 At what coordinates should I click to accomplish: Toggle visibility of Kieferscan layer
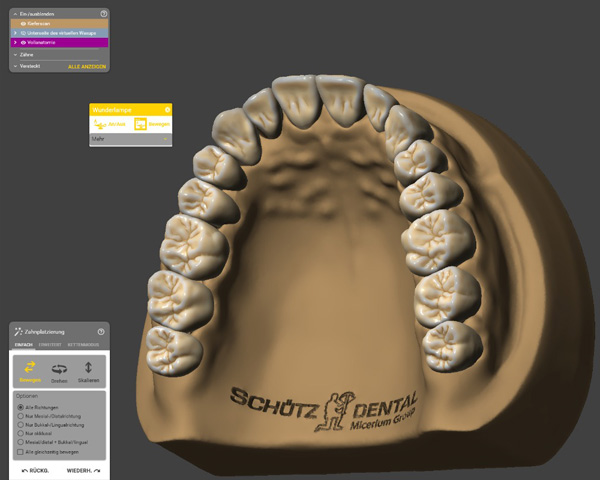click(x=23, y=23)
